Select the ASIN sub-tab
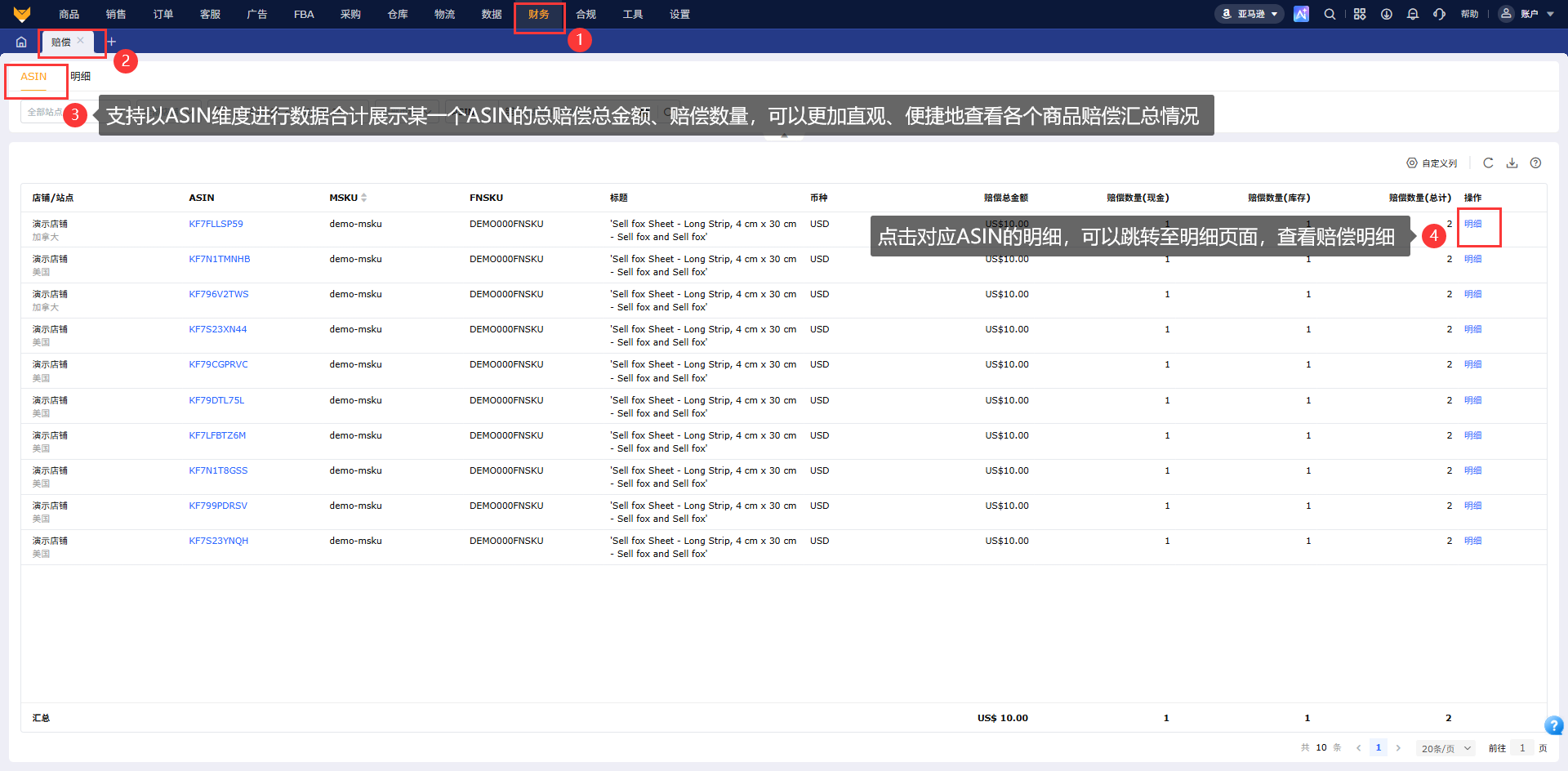 coord(33,76)
